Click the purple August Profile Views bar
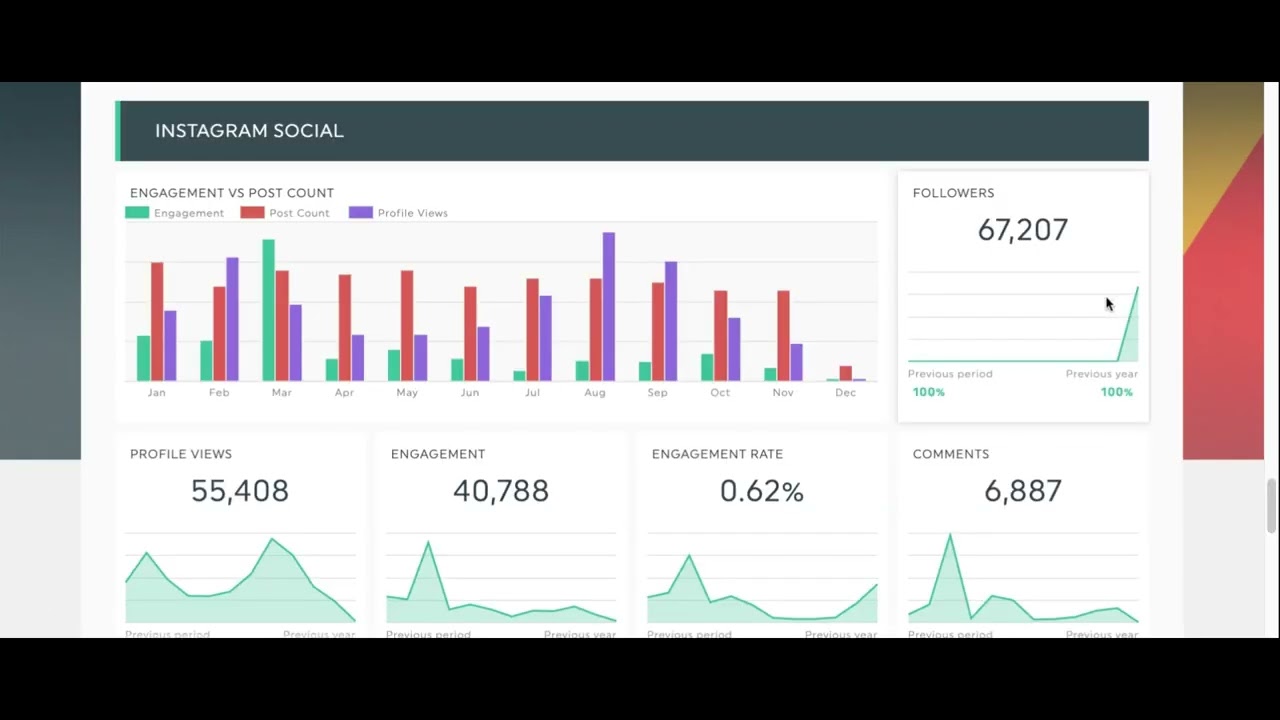The height and width of the screenshot is (720, 1280). point(608,307)
